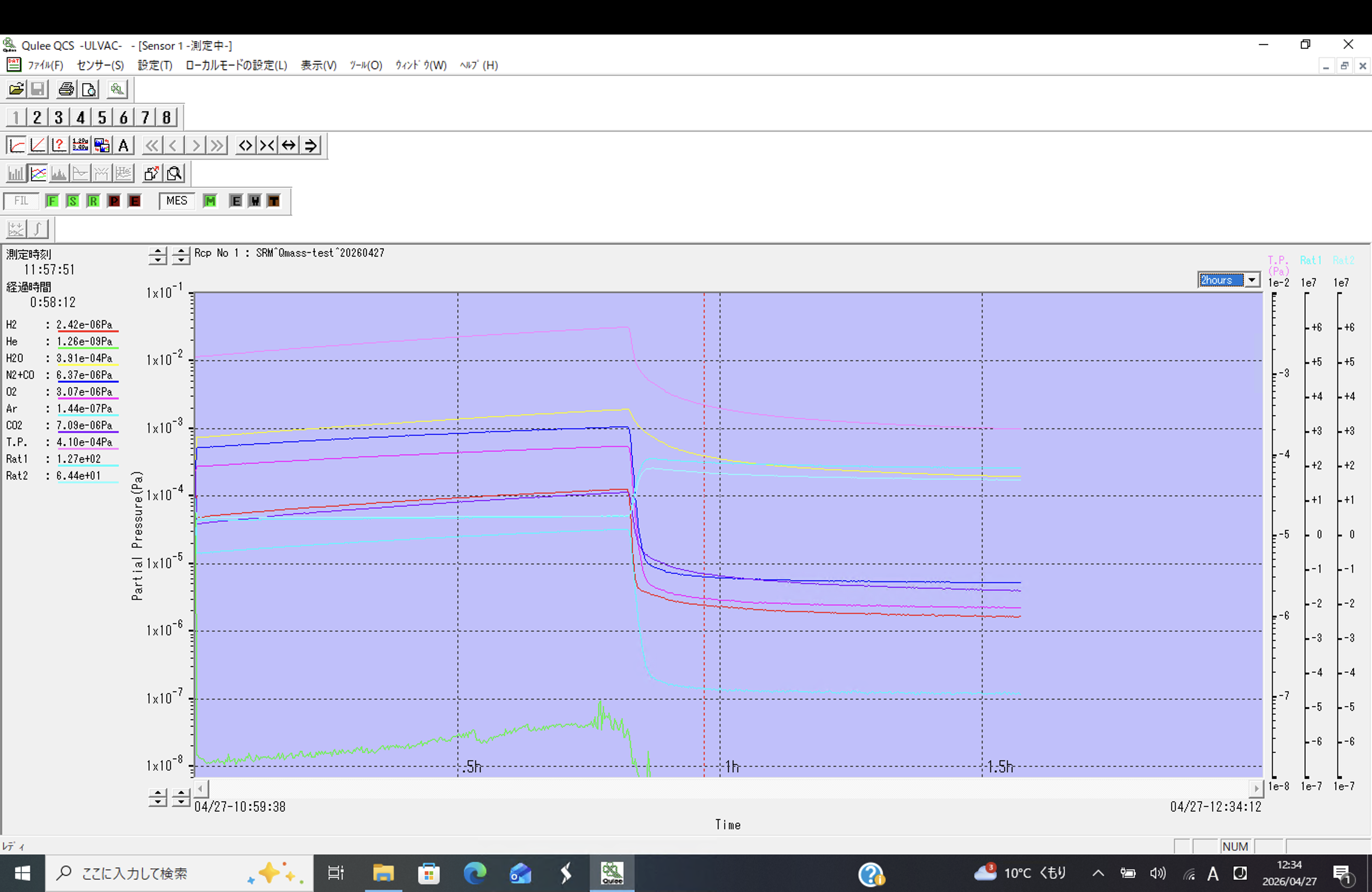Screen dimensions: 1372x892
Task: Open the 2hours time range dropdown
Action: coord(1252,280)
